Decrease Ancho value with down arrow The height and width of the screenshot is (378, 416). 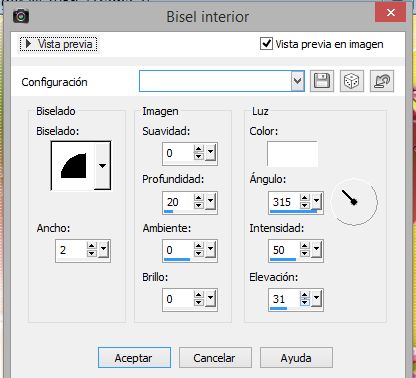tap(92, 254)
